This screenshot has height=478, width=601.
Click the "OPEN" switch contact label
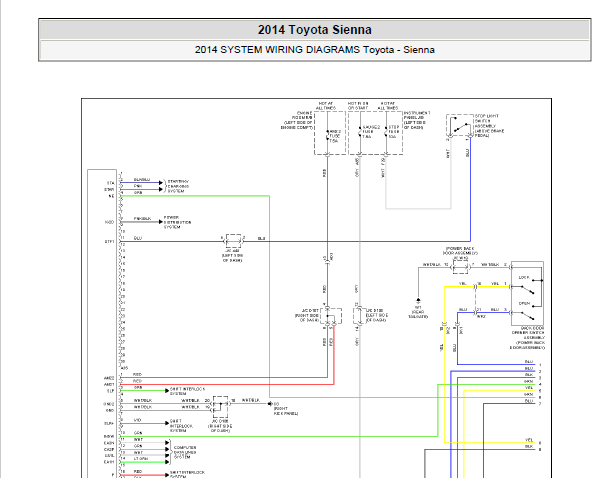click(x=524, y=303)
